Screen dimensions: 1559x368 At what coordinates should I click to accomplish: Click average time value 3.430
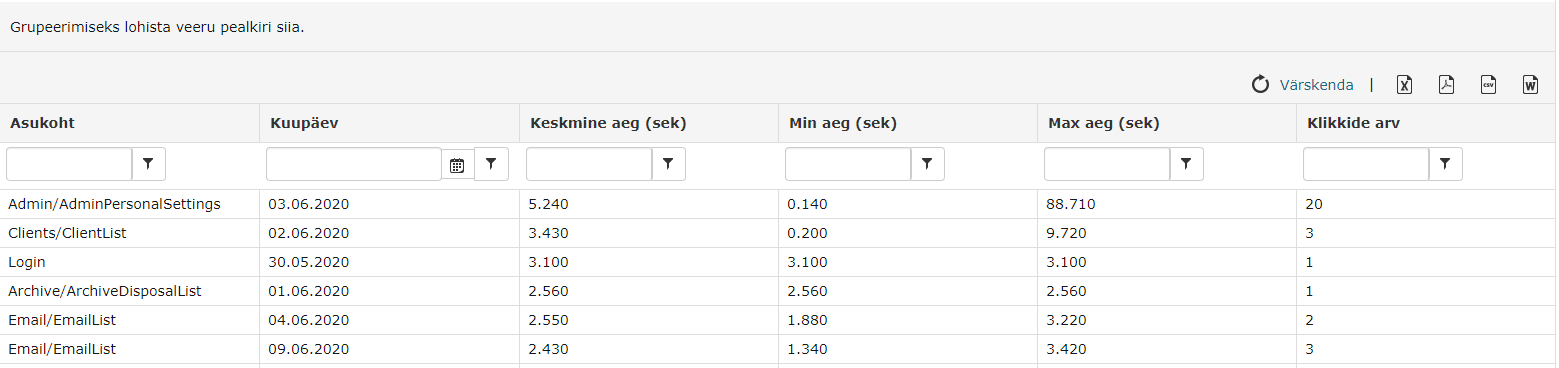tap(548, 233)
